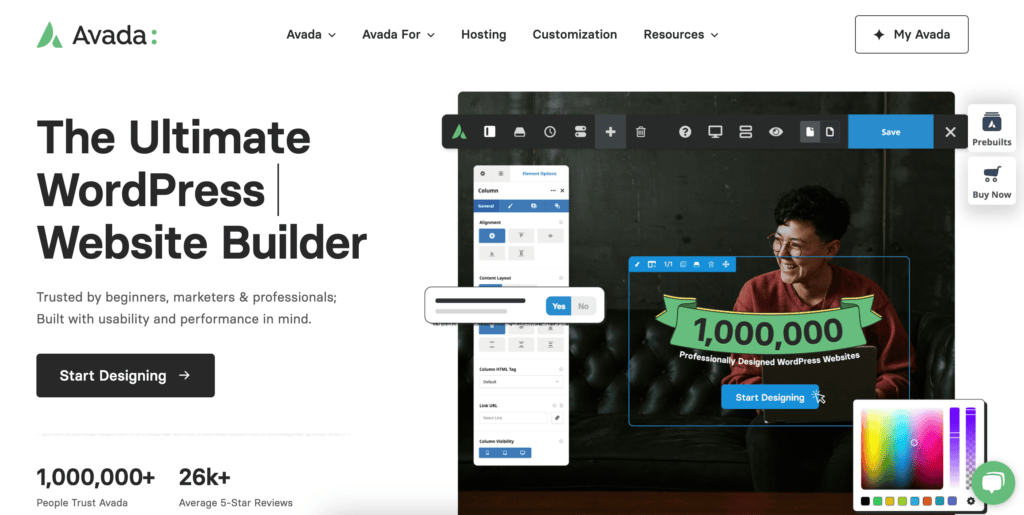Image resolution: width=1024 pixels, height=515 pixels.
Task: Click the 1/1 column size control
Action: click(x=668, y=264)
